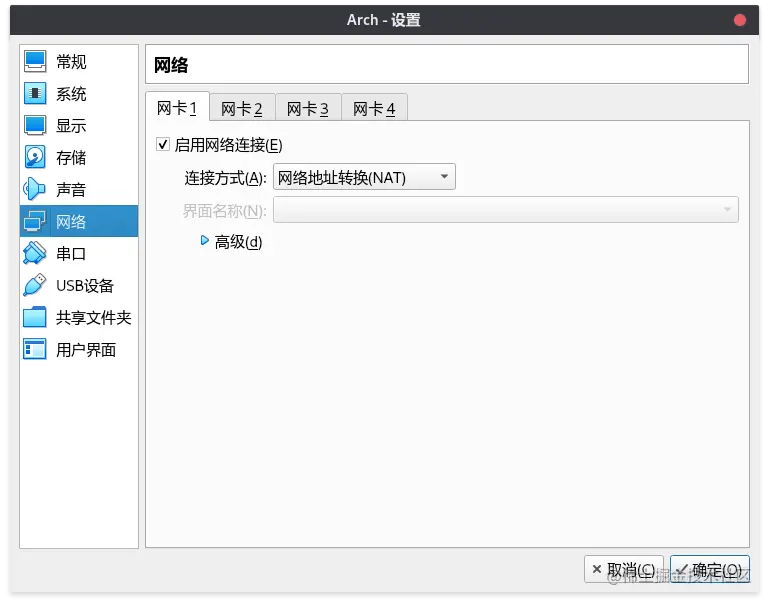Select the 共享文件夹 settings label
Screen dimensions: 769x603
(94, 318)
